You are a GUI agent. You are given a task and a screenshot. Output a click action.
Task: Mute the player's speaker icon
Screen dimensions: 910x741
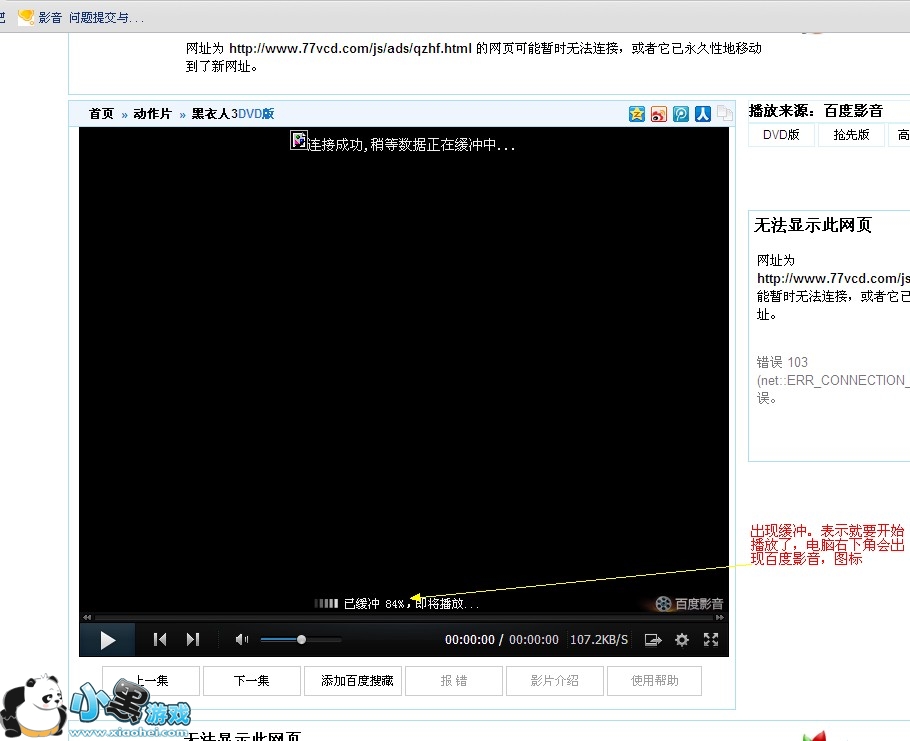(241, 640)
